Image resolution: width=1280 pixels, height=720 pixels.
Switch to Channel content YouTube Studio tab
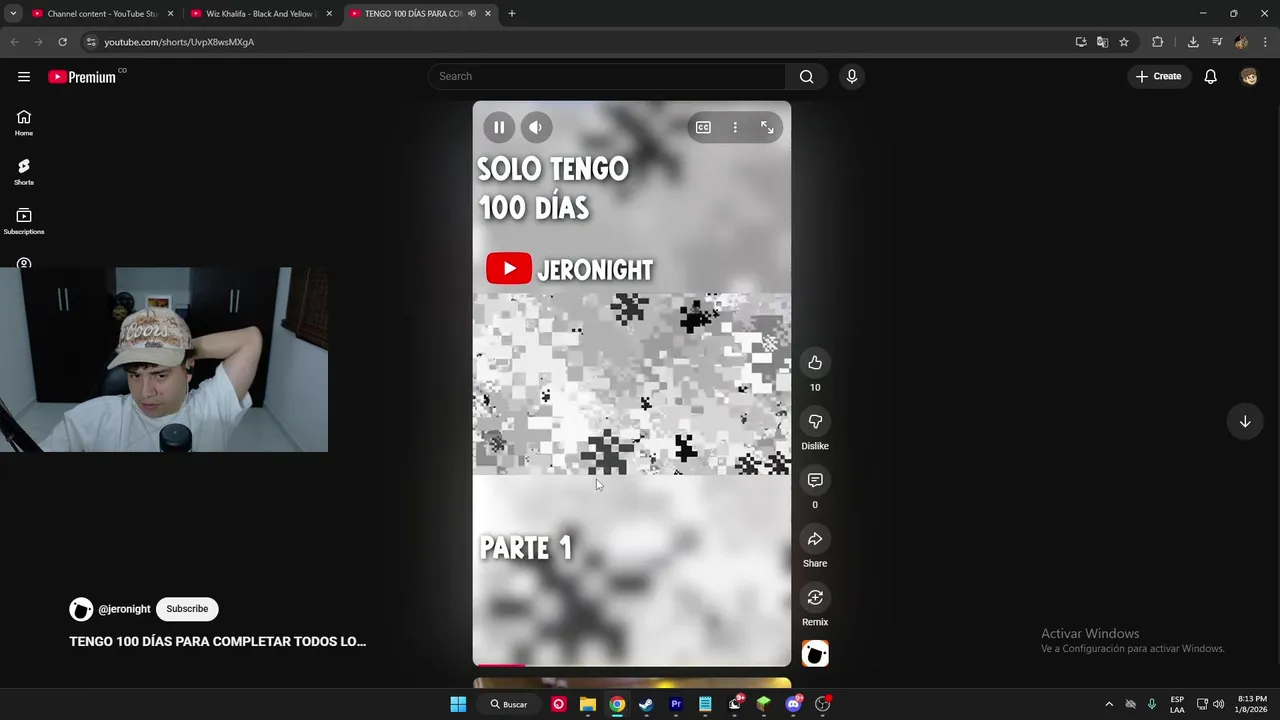(102, 14)
